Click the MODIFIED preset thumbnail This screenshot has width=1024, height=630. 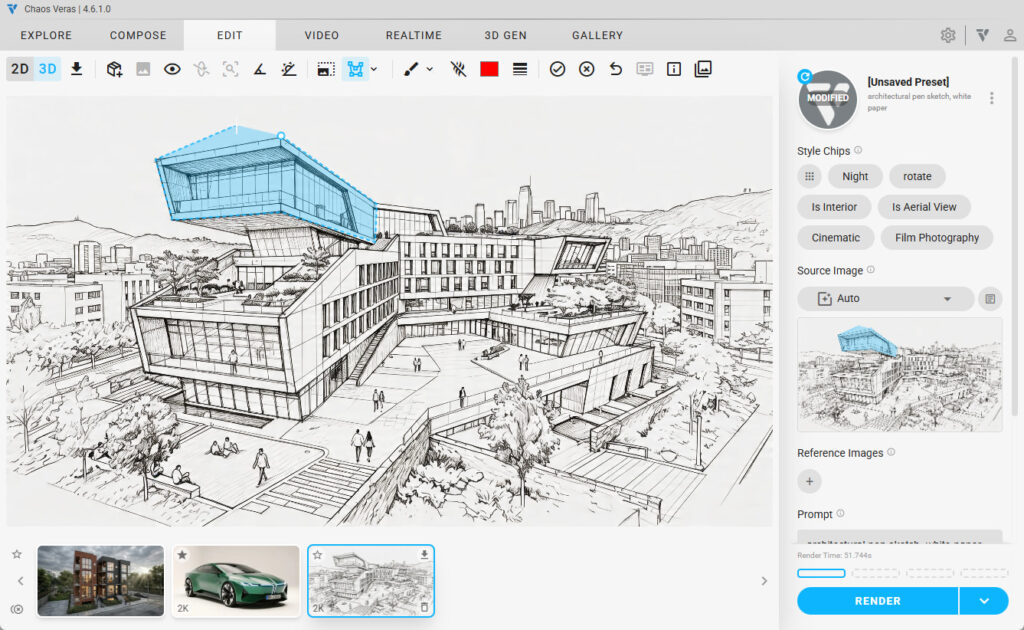click(x=827, y=100)
